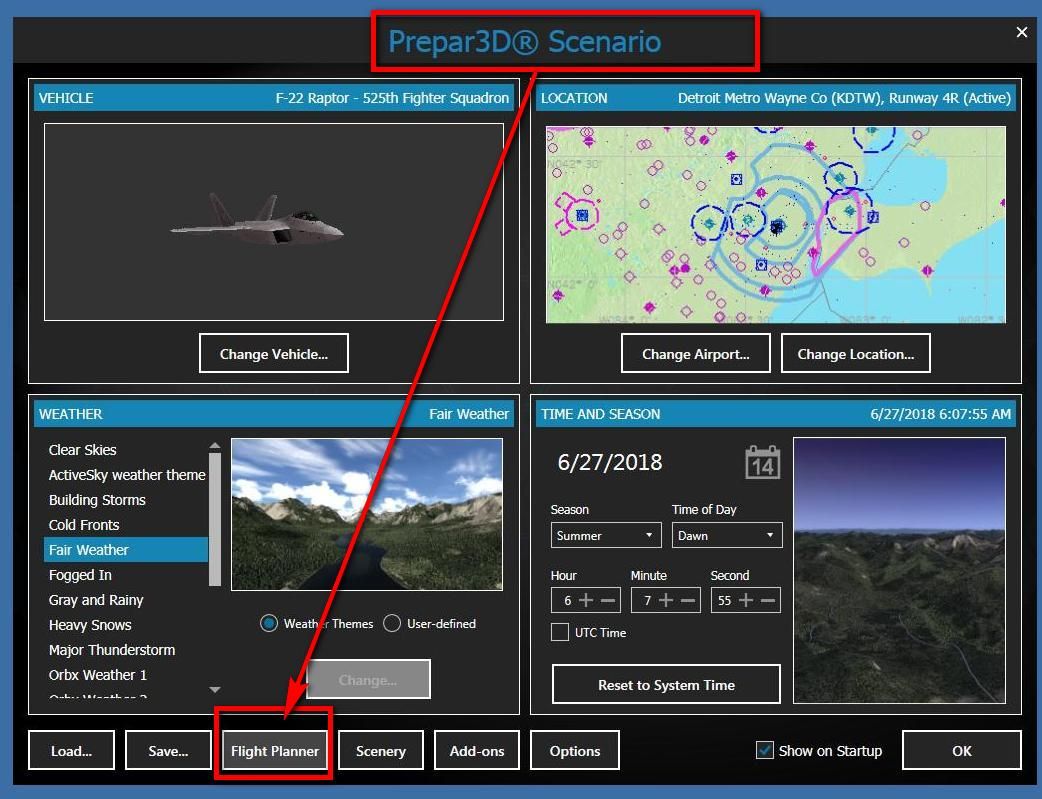
Task: Click the weather list scrollbar thumb
Action: (215, 519)
